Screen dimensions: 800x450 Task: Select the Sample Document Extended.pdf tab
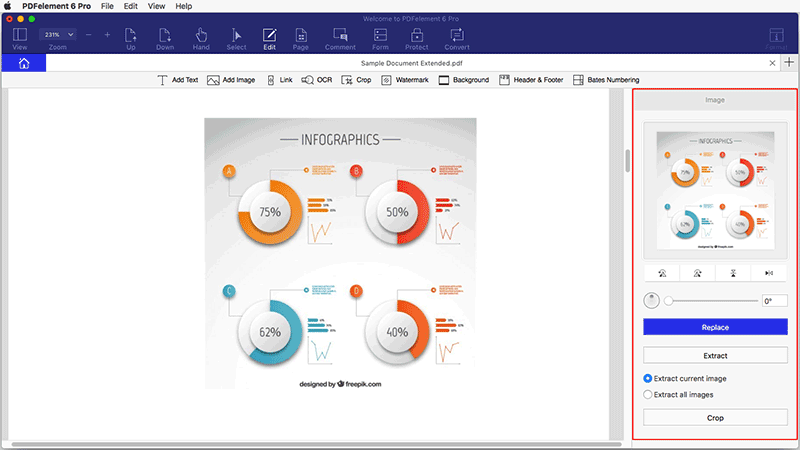pos(412,63)
